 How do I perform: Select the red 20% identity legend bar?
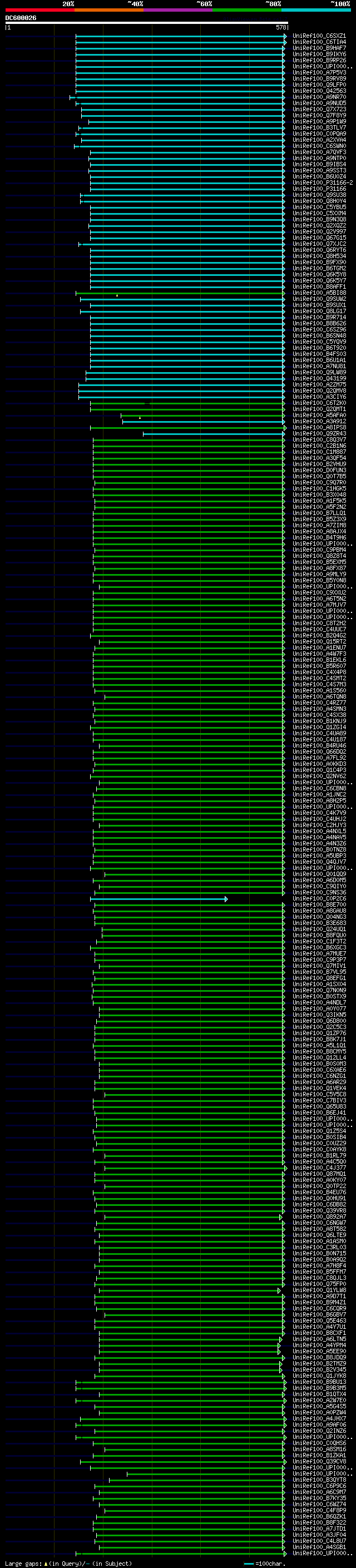pos(39,10)
